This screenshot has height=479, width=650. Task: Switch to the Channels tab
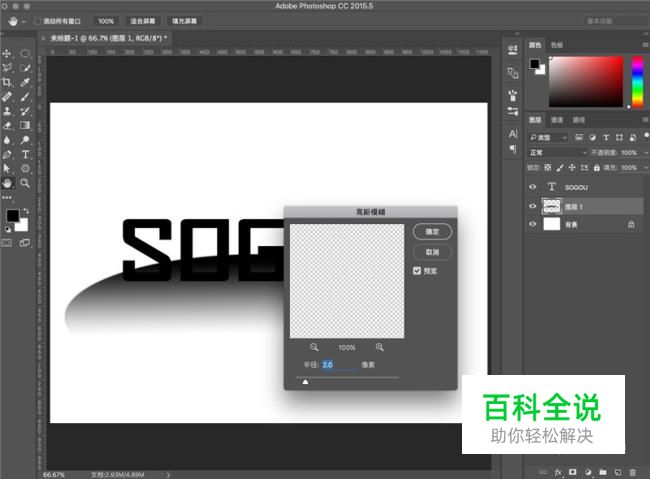point(557,120)
